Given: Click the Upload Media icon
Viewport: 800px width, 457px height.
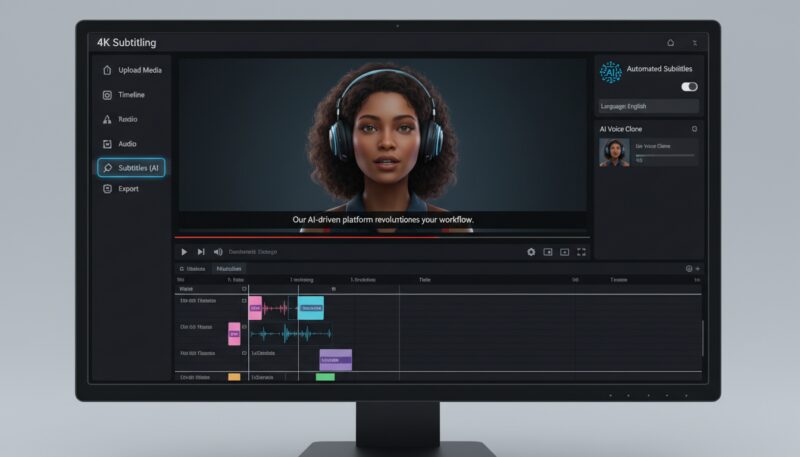Looking at the screenshot, I should 107,70.
